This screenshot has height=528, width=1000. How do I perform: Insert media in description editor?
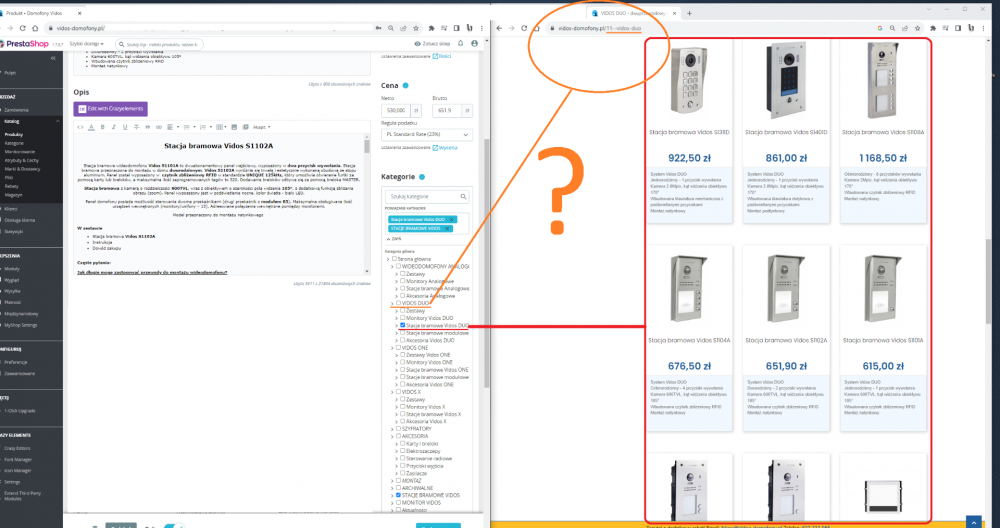tap(246, 127)
